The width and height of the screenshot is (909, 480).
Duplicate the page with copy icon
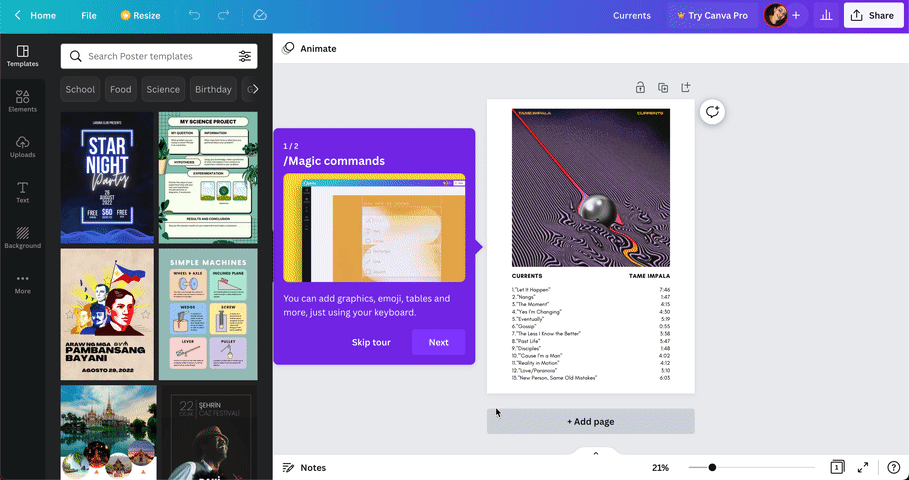(x=663, y=88)
